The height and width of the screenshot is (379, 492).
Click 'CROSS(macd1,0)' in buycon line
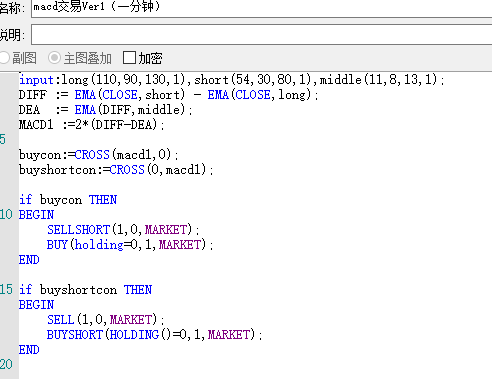pos(123,155)
